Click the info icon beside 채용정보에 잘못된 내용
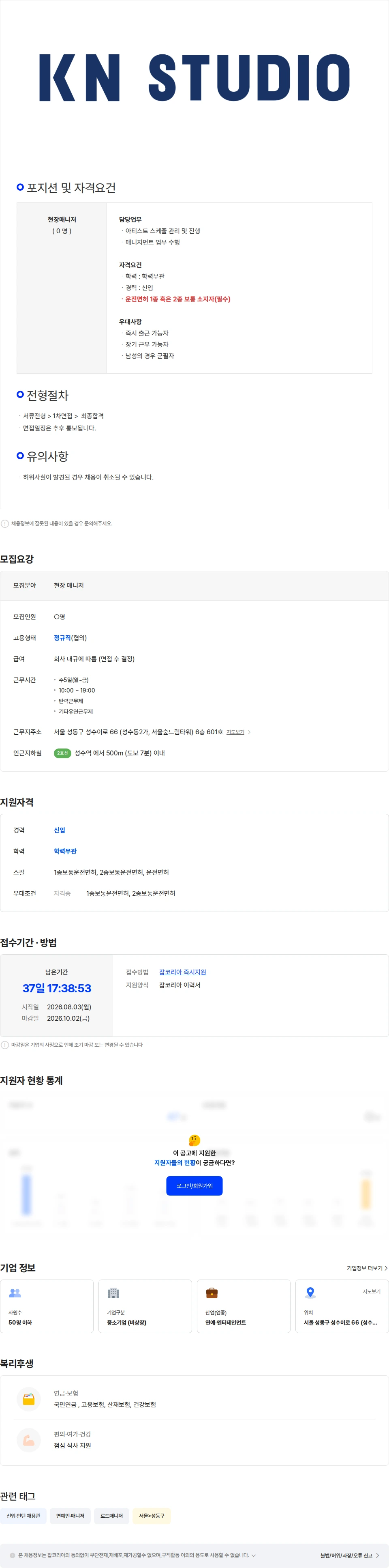Viewport: 389px width, 1568px height. click(x=5, y=523)
